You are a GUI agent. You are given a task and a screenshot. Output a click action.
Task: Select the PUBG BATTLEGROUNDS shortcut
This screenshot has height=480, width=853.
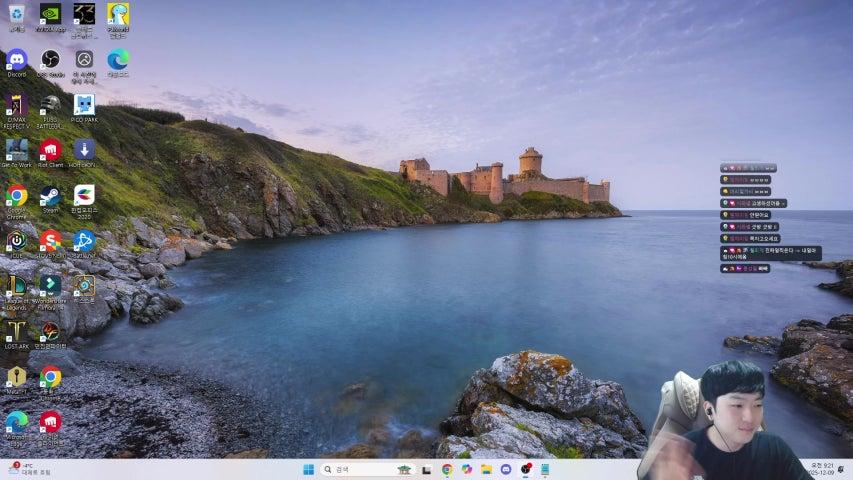click(50, 106)
